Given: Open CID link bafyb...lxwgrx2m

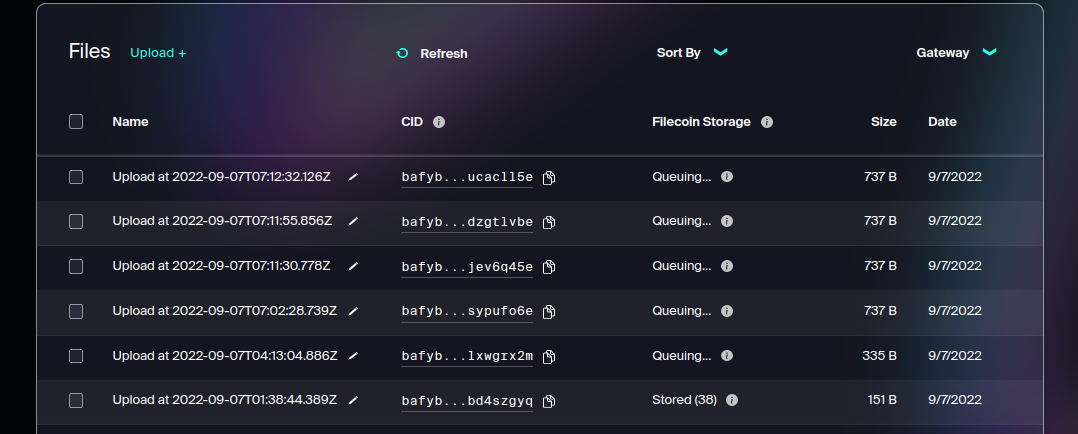Looking at the screenshot, I should pos(467,356).
